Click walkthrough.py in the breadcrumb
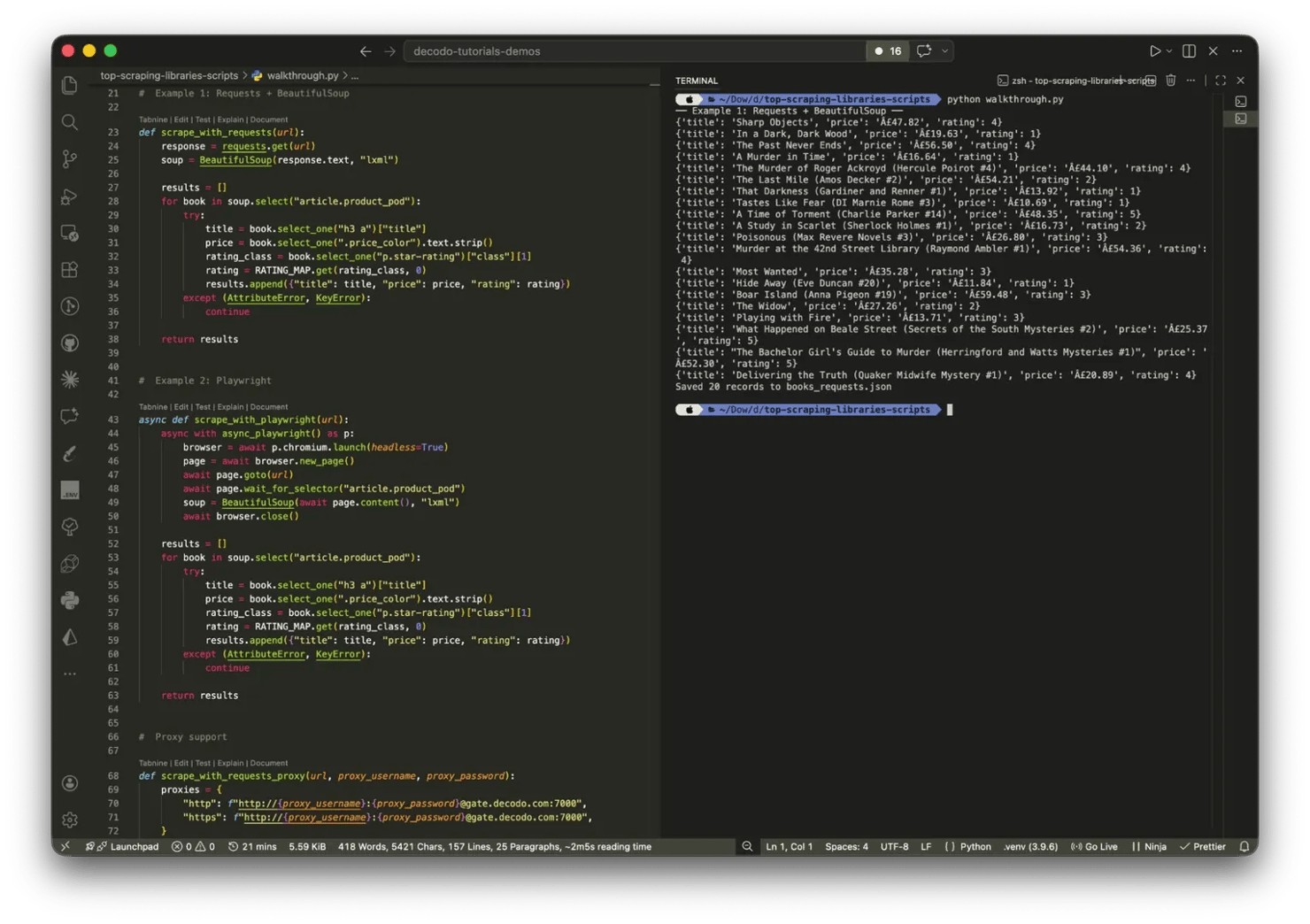Viewport: 1310px width, 924px height. 302,76
